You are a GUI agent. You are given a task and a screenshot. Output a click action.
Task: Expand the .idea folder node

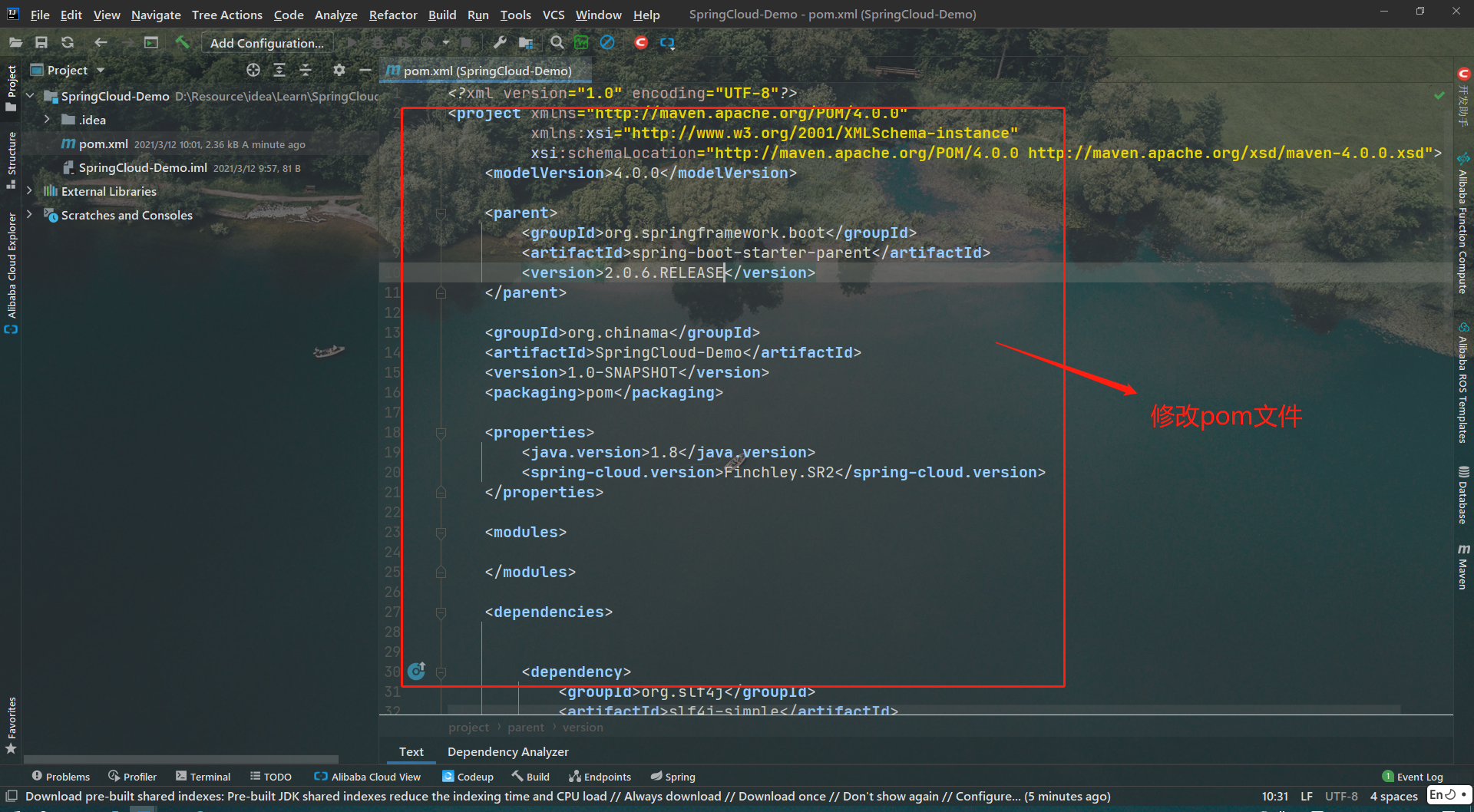click(47, 120)
